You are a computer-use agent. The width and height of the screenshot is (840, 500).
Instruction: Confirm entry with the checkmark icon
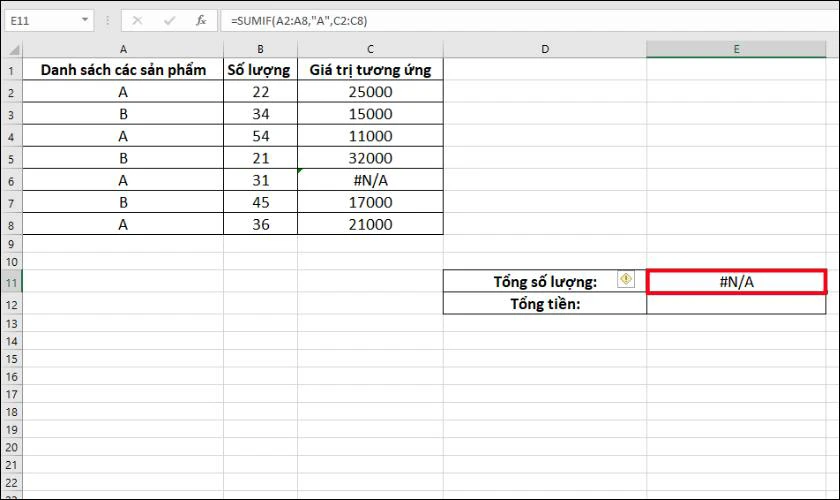[169, 21]
